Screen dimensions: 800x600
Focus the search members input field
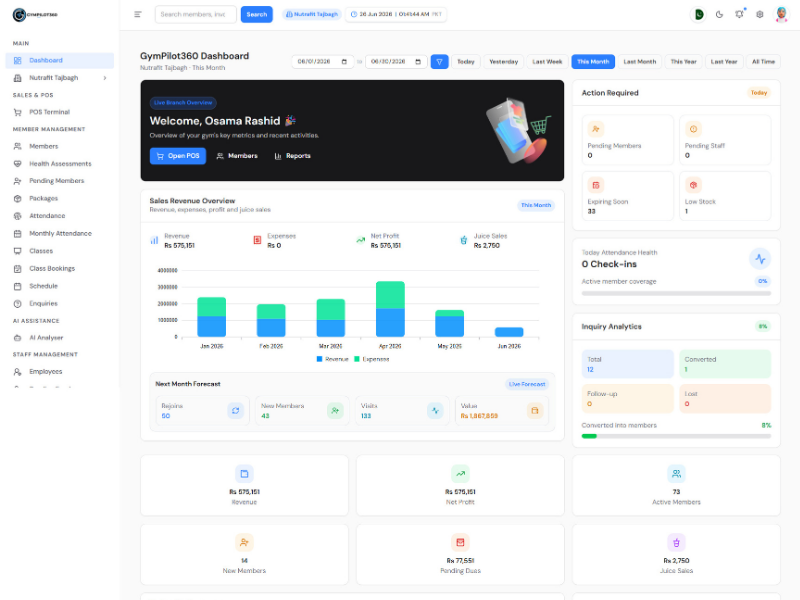tap(195, 14)
